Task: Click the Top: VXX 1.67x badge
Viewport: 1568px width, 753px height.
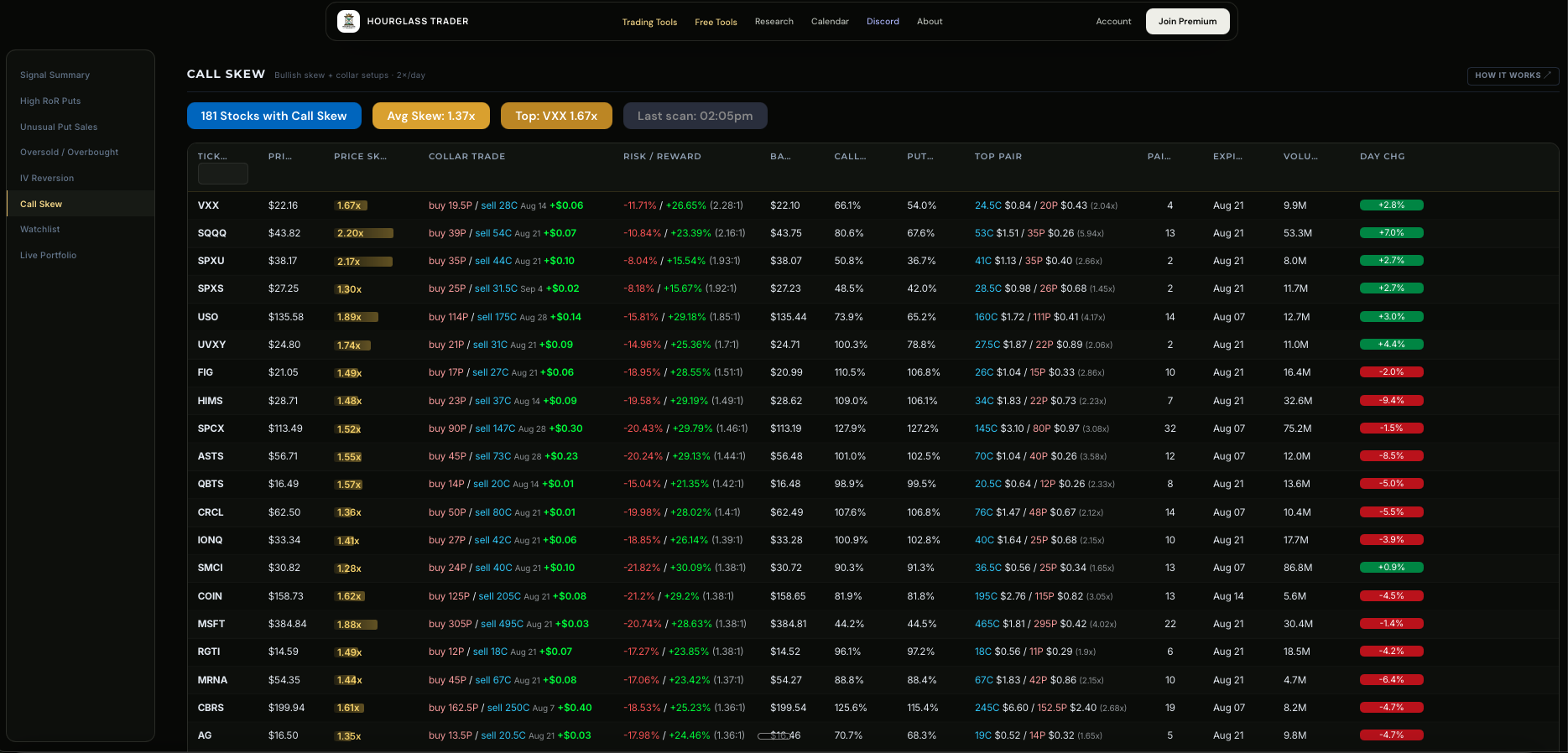Action: click(556, 116)
